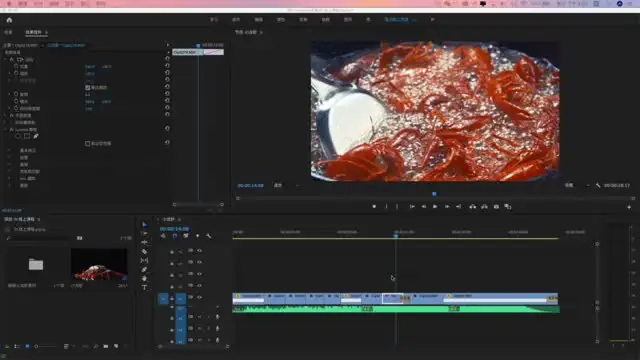Expand the HSL Secondary section
The height and width of the screenshot is (360, 640).
[x=10, y=178]
